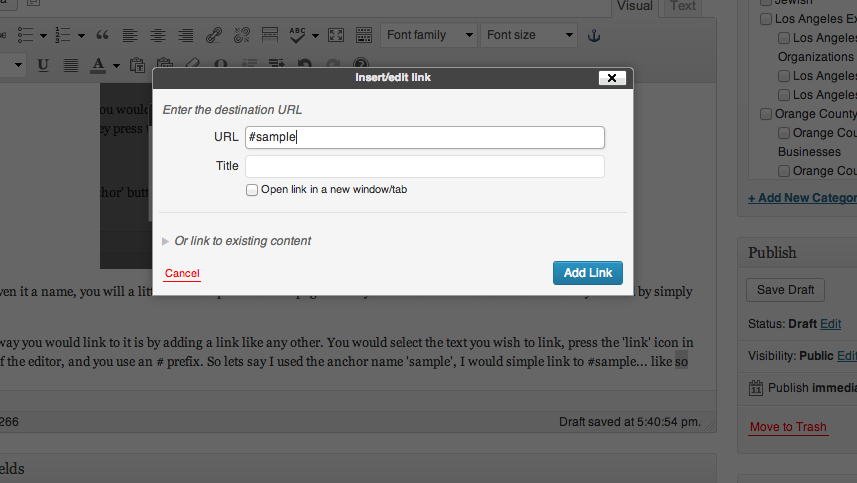Toggle fullscreen editor mode
Viewport: 857px width, 483px height.
(336, 35)
